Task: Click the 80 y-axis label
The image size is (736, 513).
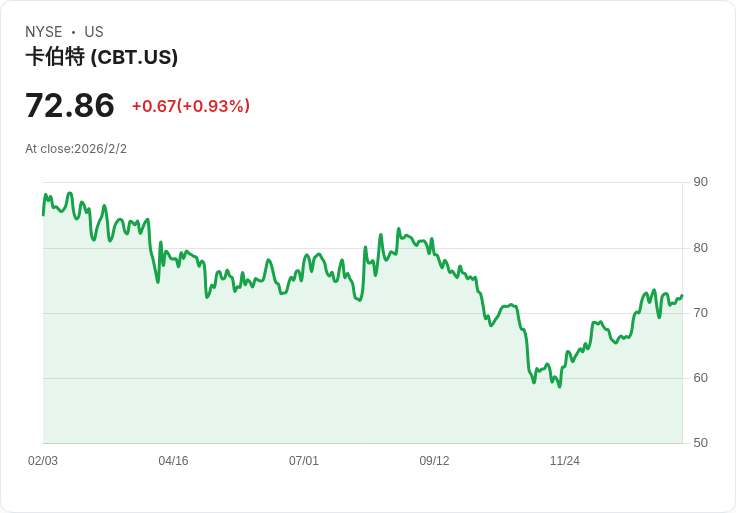Action: (701, 248)
